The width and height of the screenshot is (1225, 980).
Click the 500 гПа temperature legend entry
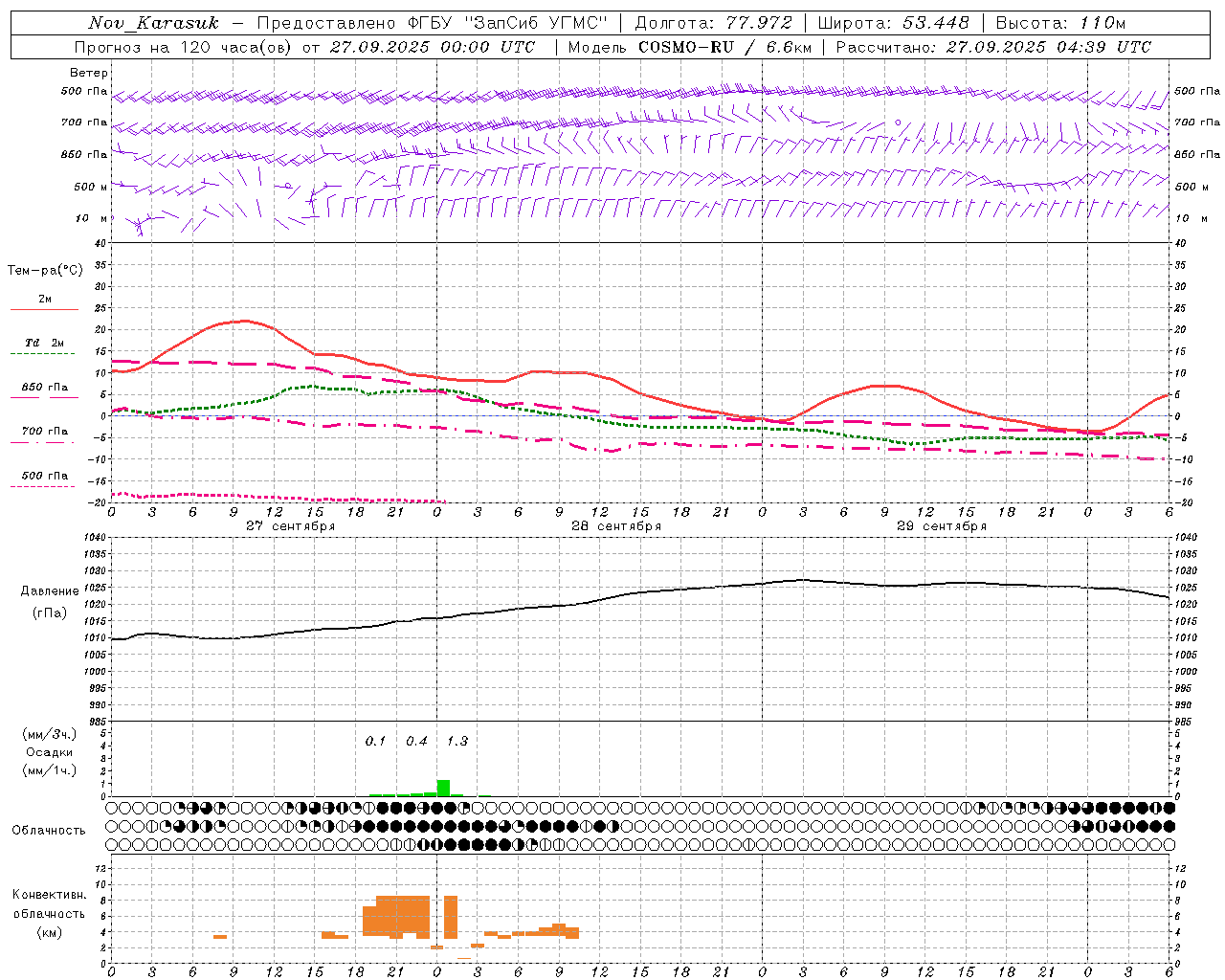click(45, 476)
